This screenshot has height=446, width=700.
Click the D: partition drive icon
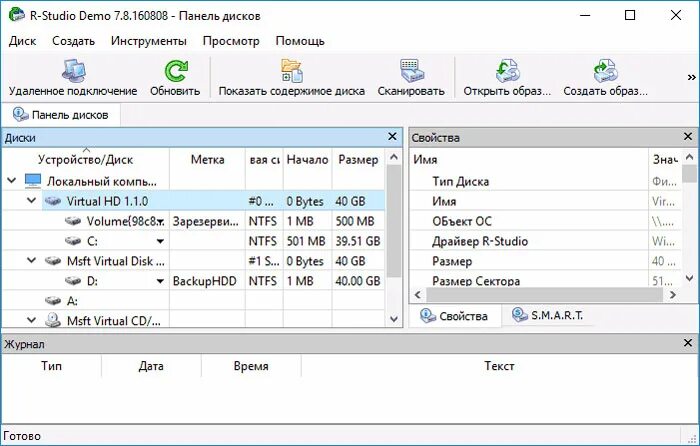pos(73,281)
